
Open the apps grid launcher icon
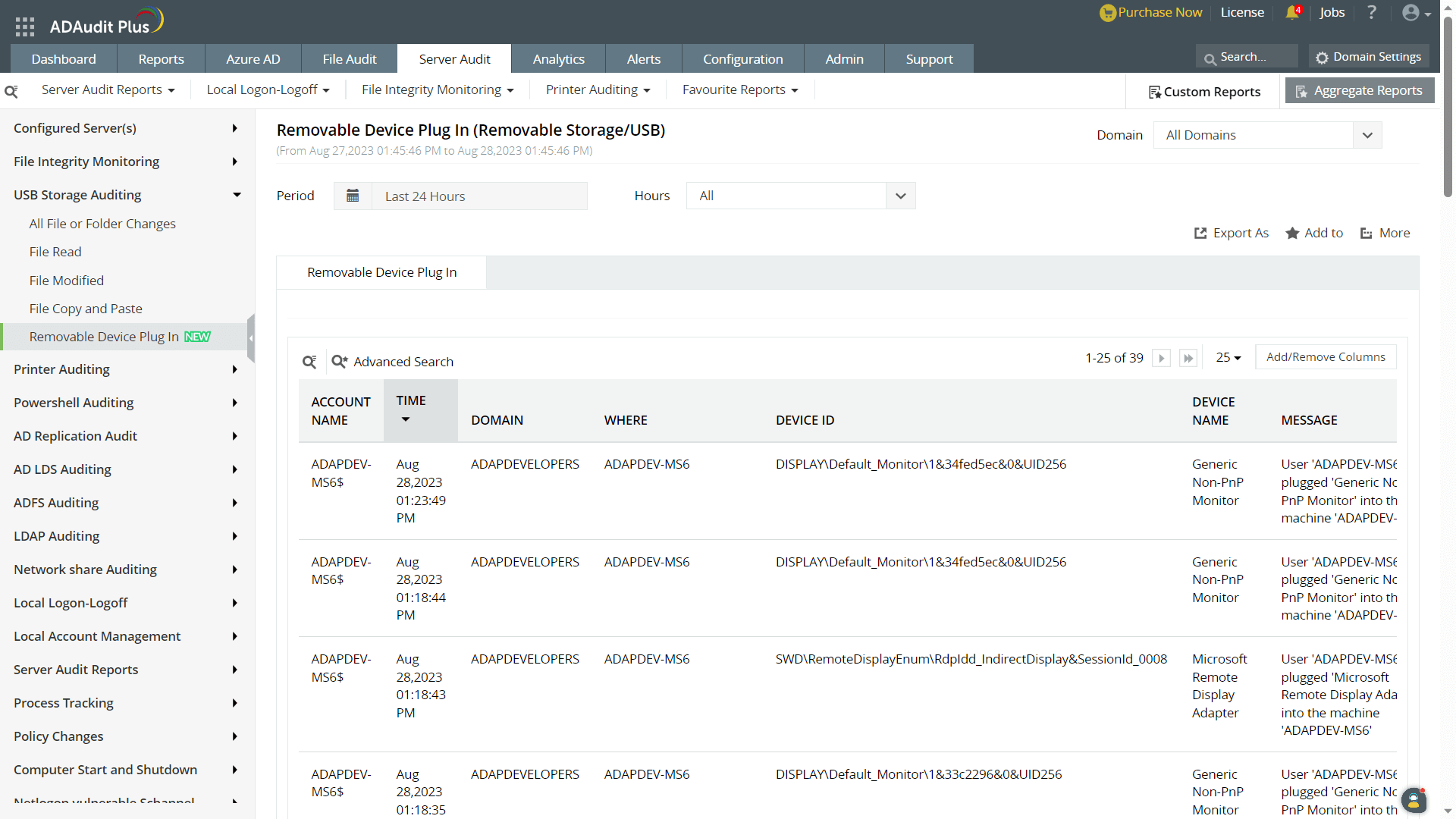tap(25, 27)
